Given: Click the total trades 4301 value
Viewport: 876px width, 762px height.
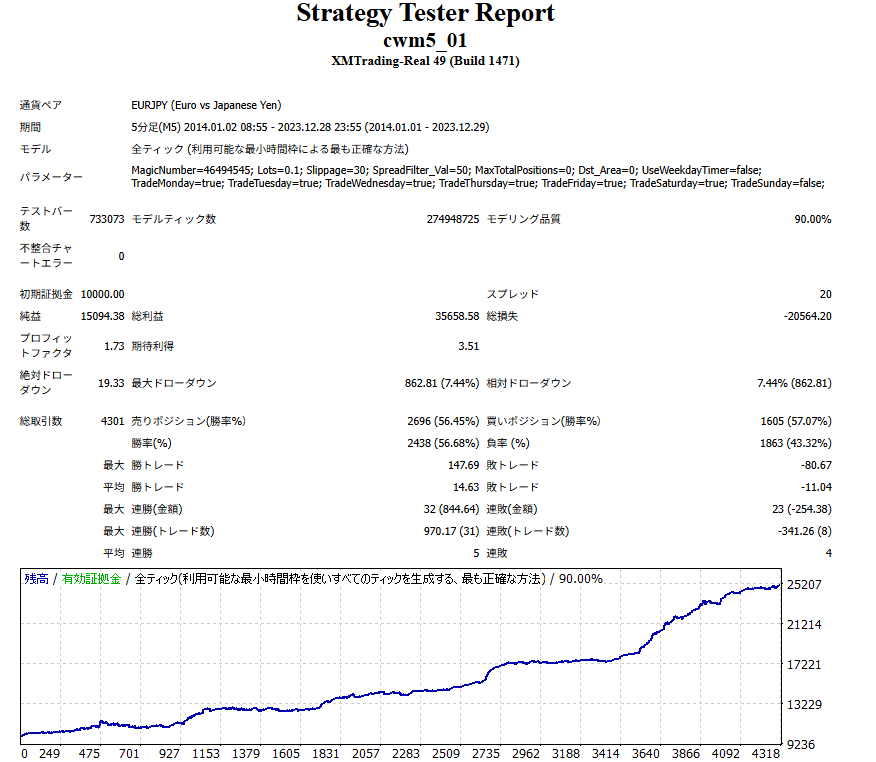Looking at the screenshot, I should (x=112, y=421).
